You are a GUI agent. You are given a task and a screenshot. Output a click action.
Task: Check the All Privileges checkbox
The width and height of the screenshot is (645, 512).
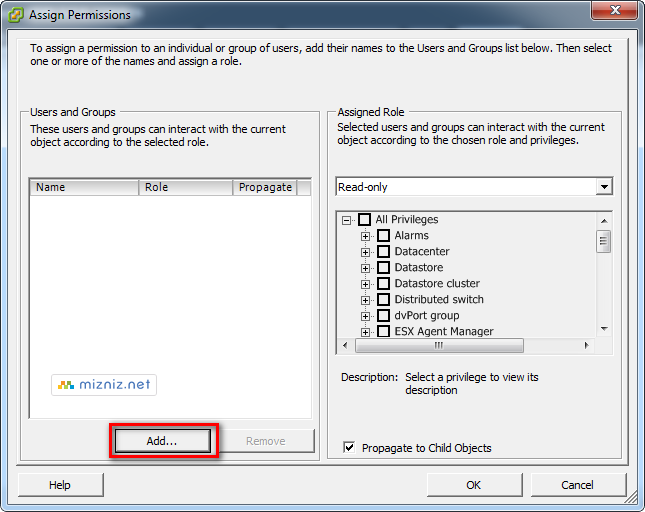click(364, 219)
